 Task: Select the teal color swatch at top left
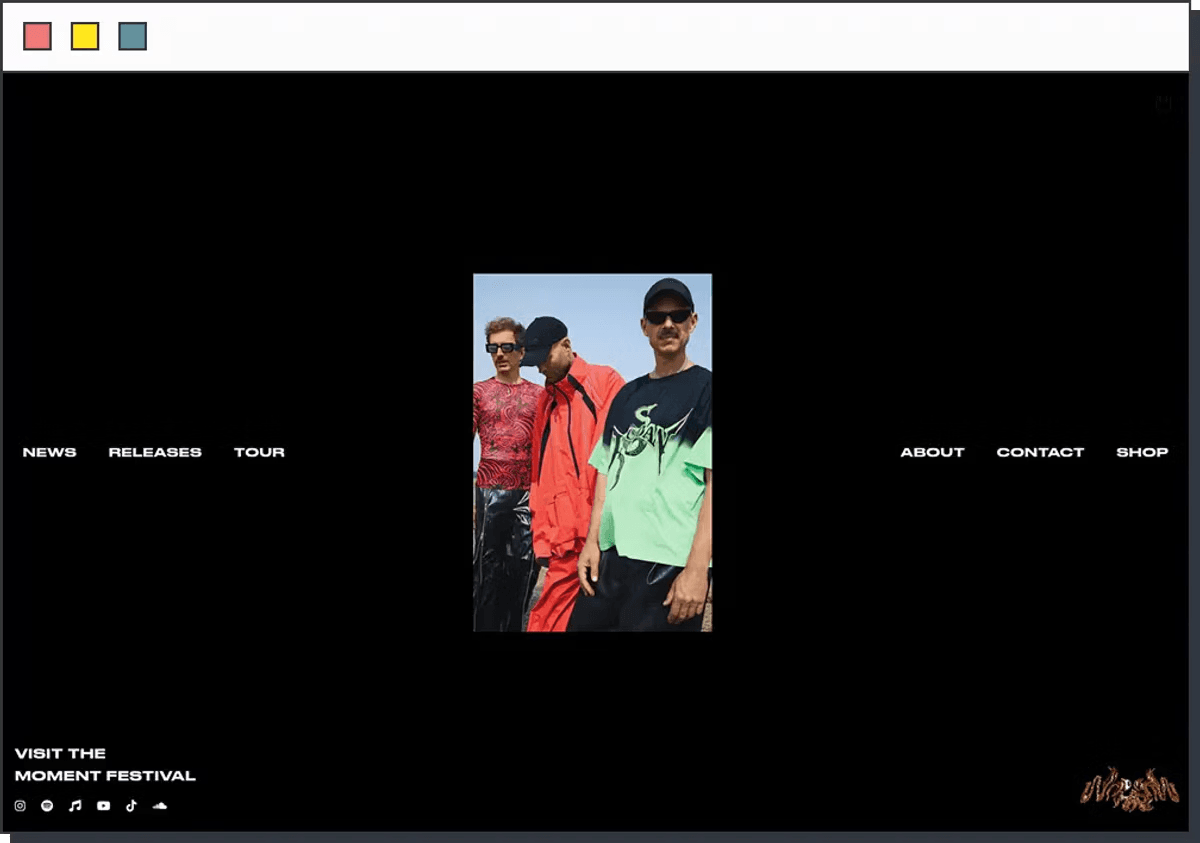[x=131, y=36]
